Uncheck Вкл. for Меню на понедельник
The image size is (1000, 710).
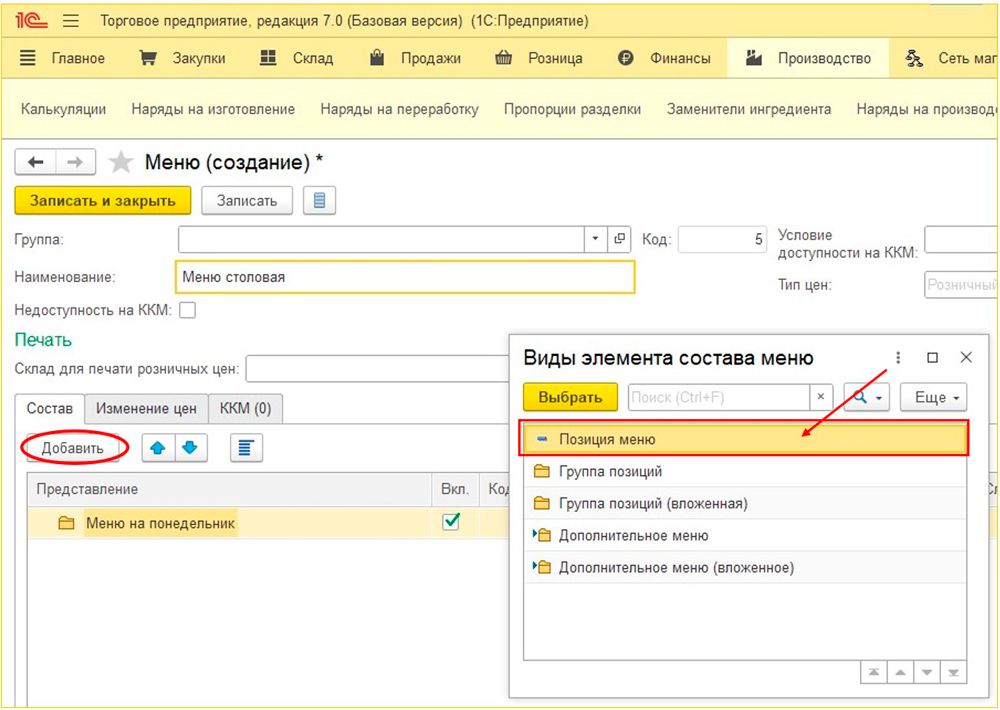point(451,522)
